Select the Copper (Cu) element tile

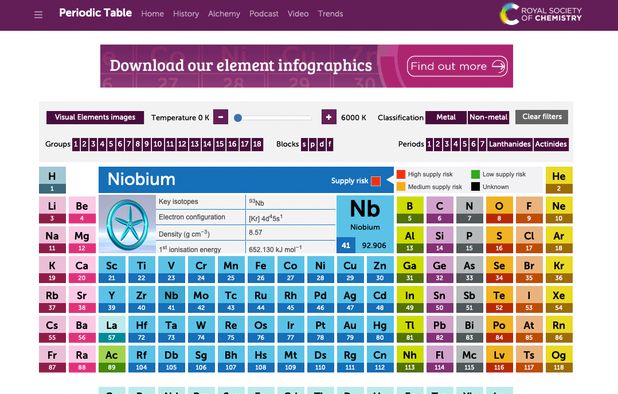click(350, 269)
